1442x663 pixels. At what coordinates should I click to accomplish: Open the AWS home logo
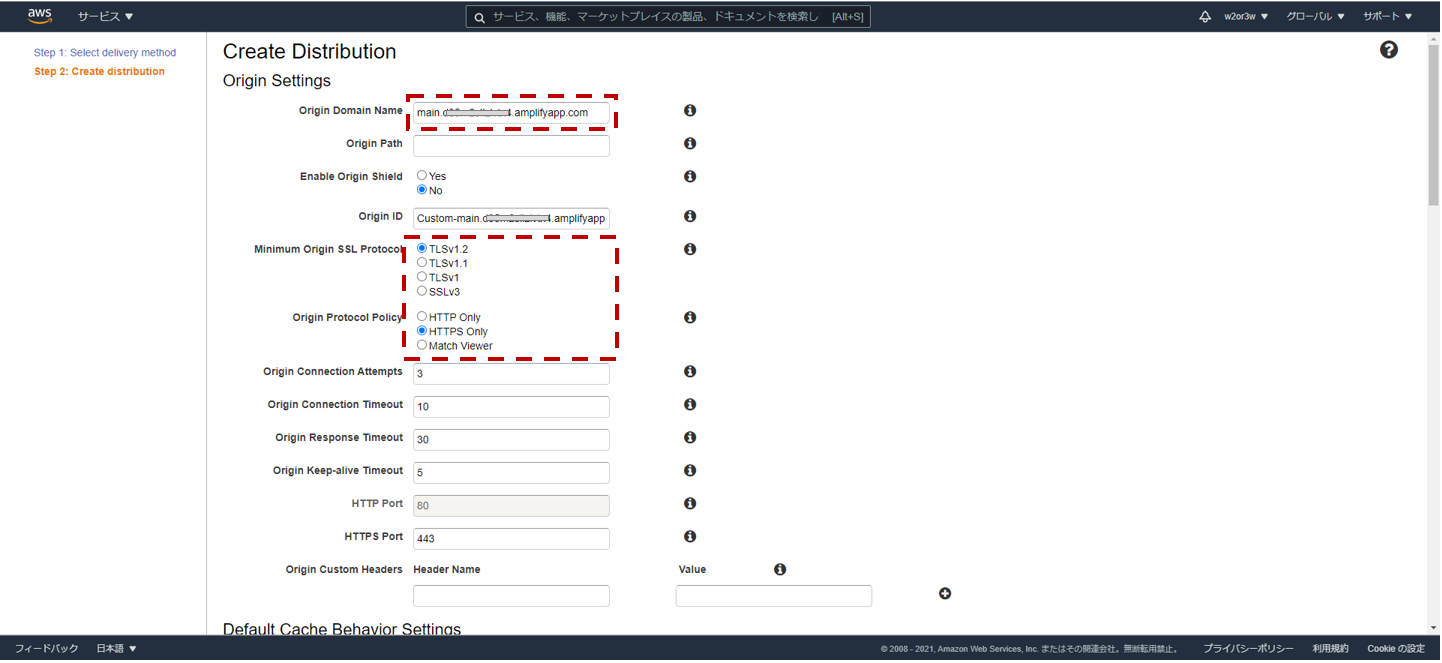[40, 16]
